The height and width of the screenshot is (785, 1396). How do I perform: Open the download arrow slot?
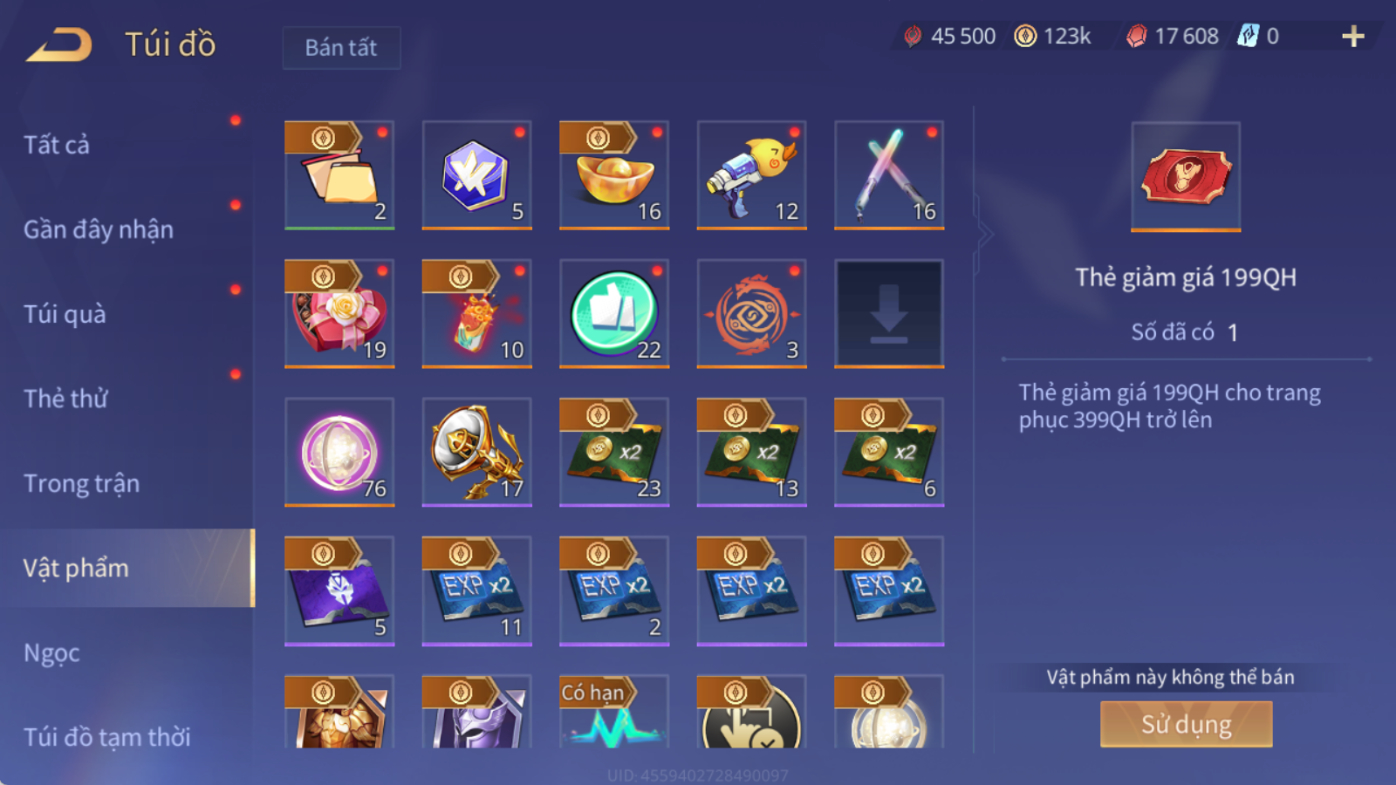pyautogui.click(x=889, y=314)
